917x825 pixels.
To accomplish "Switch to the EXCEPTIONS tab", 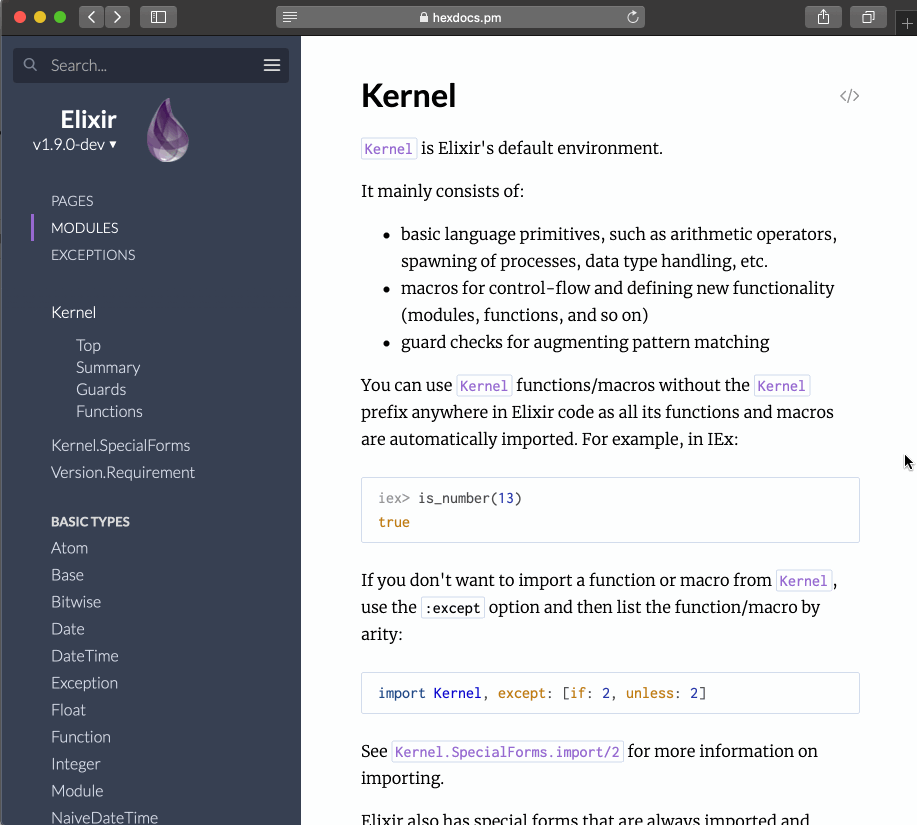I will pos(93,255).
